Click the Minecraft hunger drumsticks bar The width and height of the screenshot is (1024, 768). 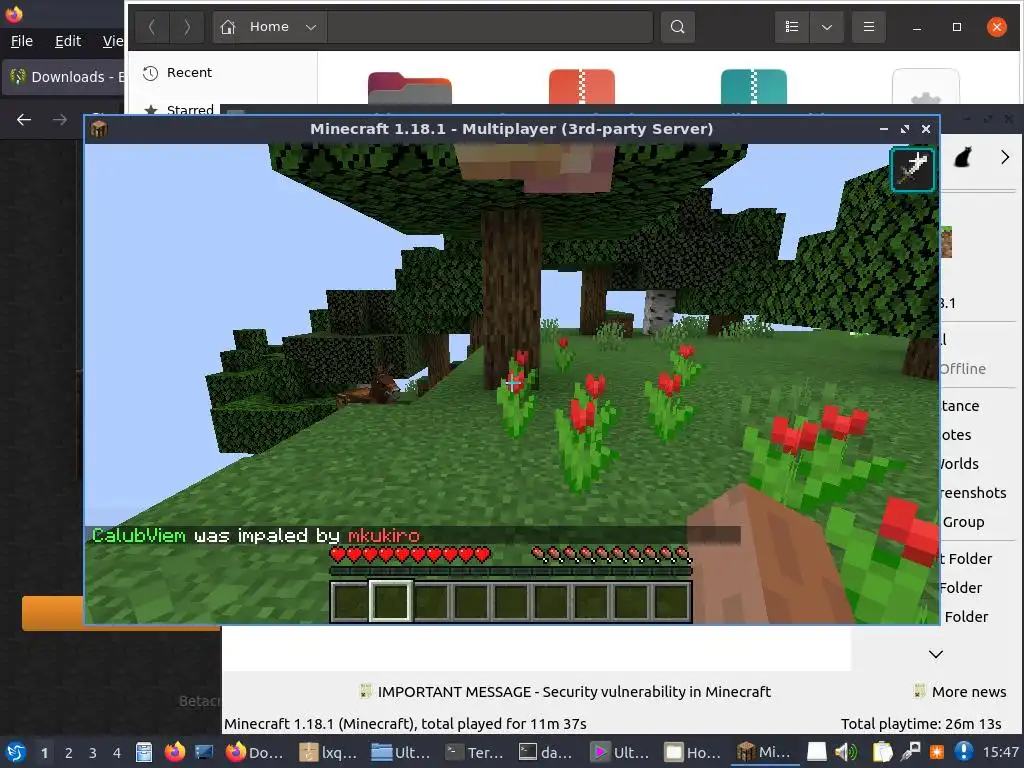tap(611, 555)
